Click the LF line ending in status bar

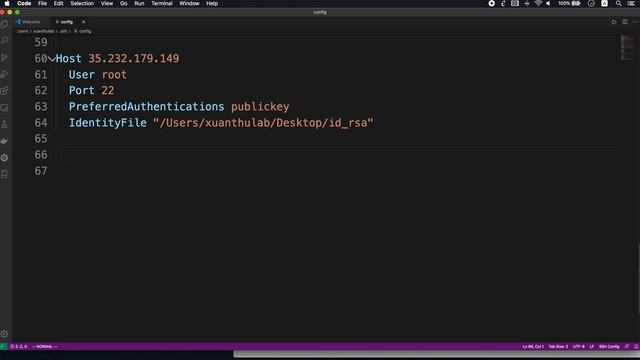tap(591, 347)
